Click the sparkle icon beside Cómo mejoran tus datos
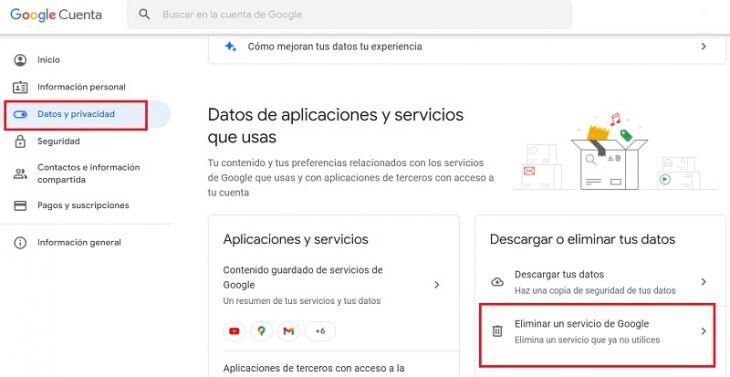The height and width of the screenshot is (377, 730). click(x=230, y=47)
